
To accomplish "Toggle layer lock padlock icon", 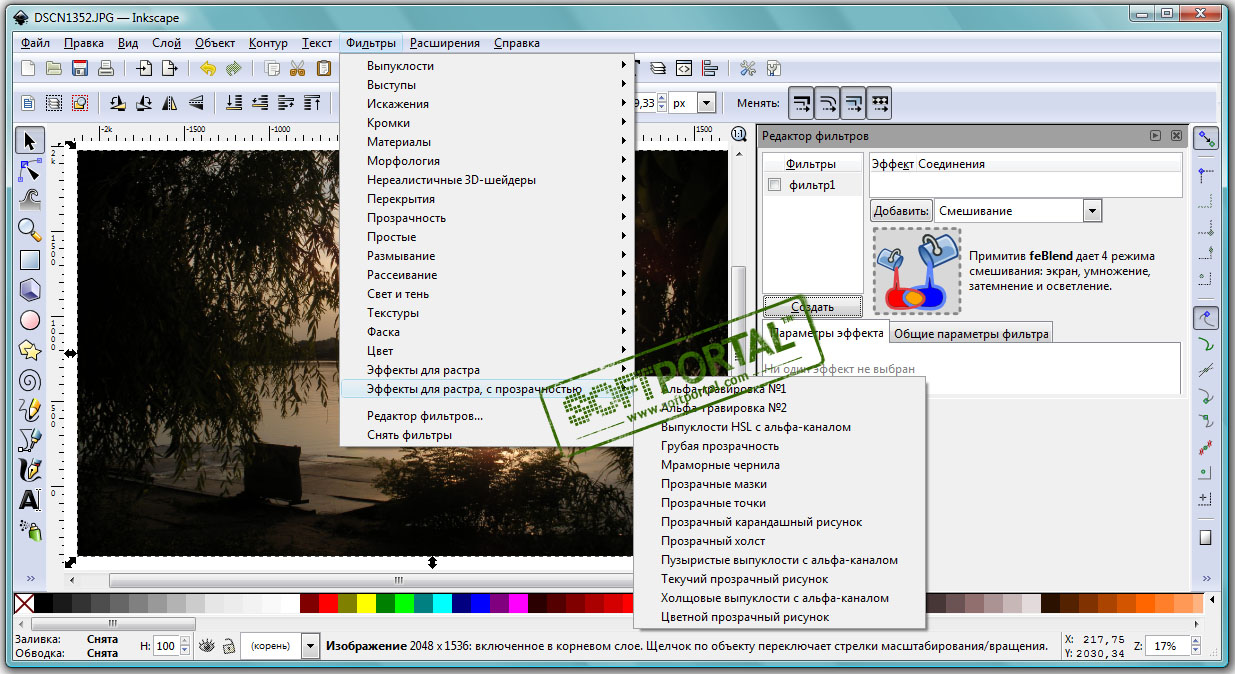I will [229, 646].
